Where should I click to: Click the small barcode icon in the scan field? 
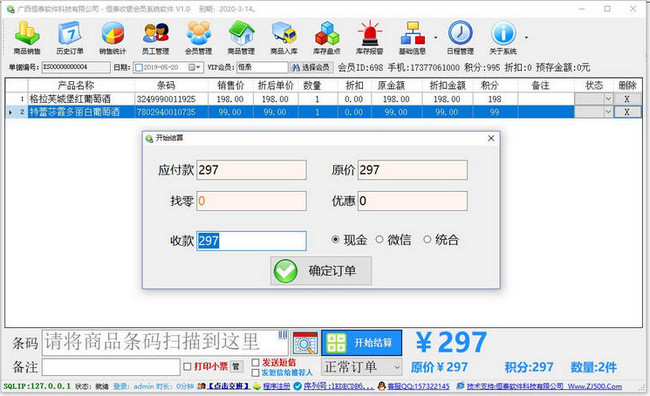pos(283,334)
